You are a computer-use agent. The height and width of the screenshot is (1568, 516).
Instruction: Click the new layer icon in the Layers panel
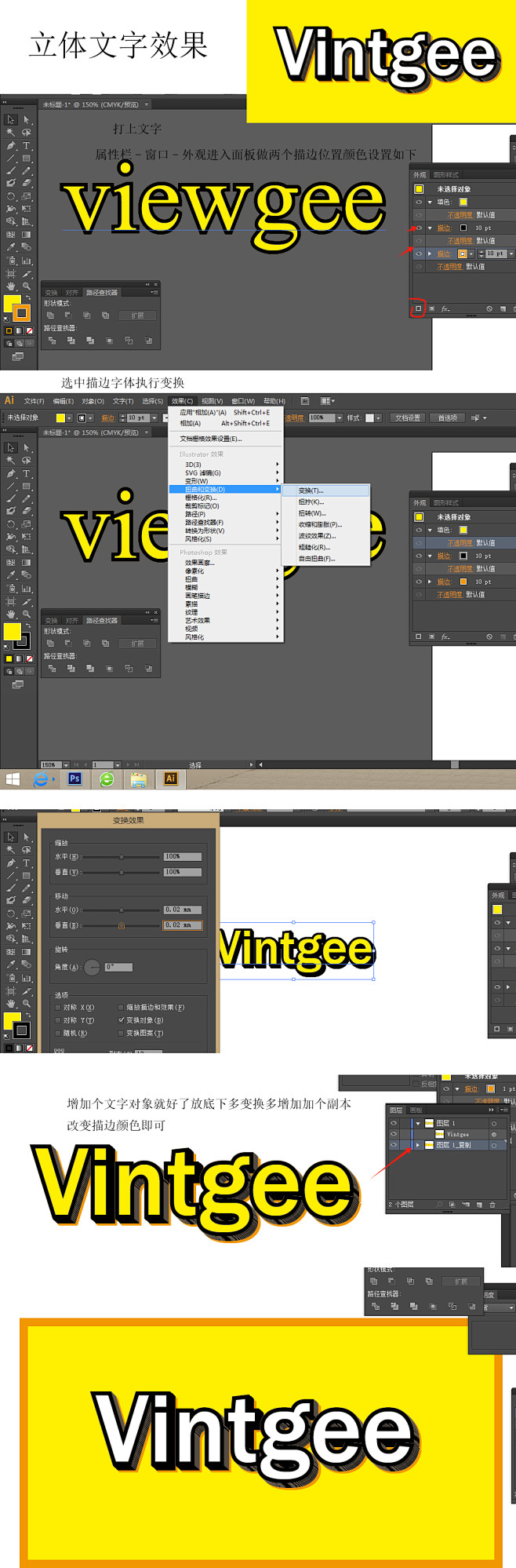[478, 1204]
